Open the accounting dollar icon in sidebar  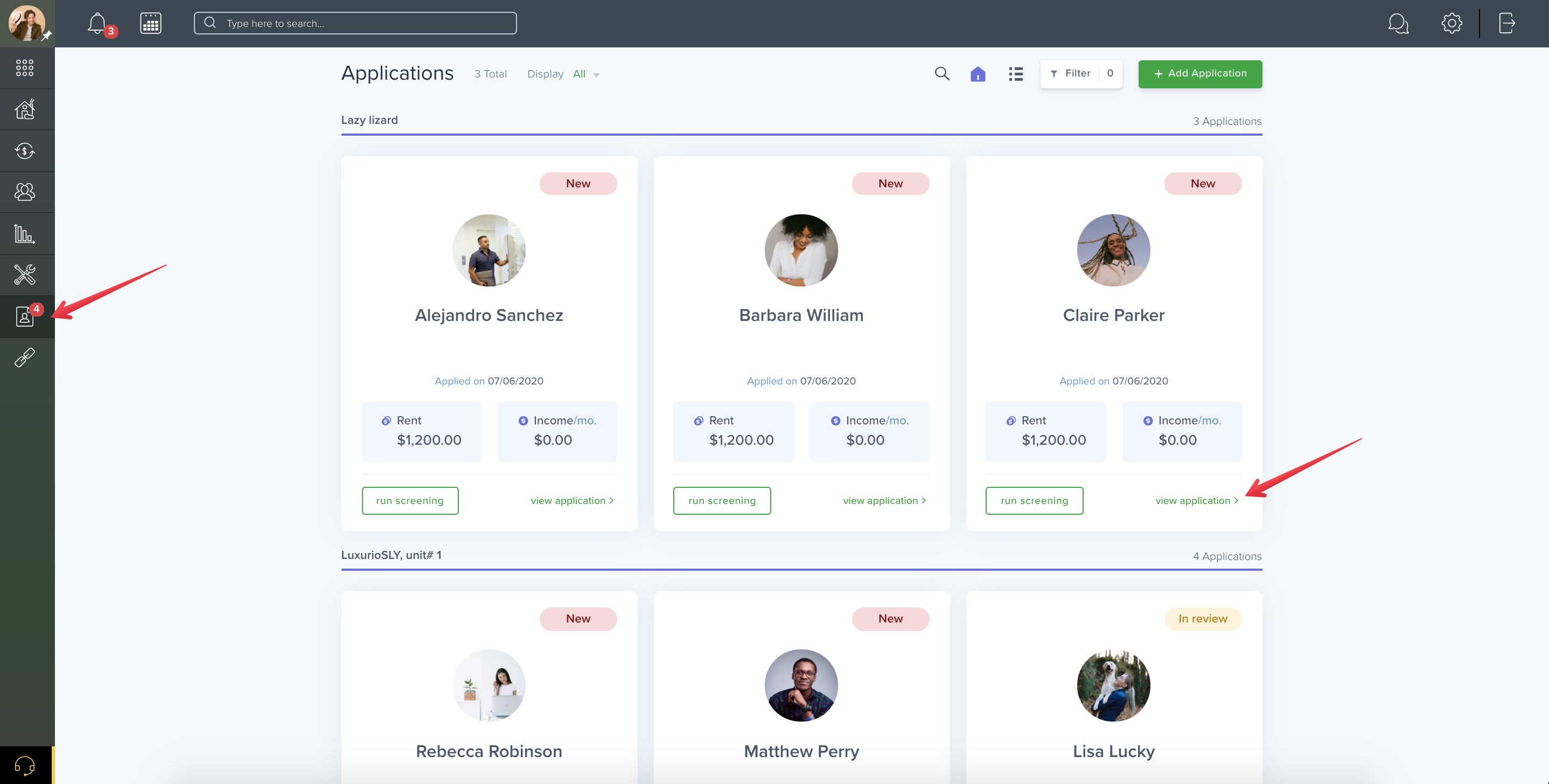pyautogui.click(x=25, y=151)
